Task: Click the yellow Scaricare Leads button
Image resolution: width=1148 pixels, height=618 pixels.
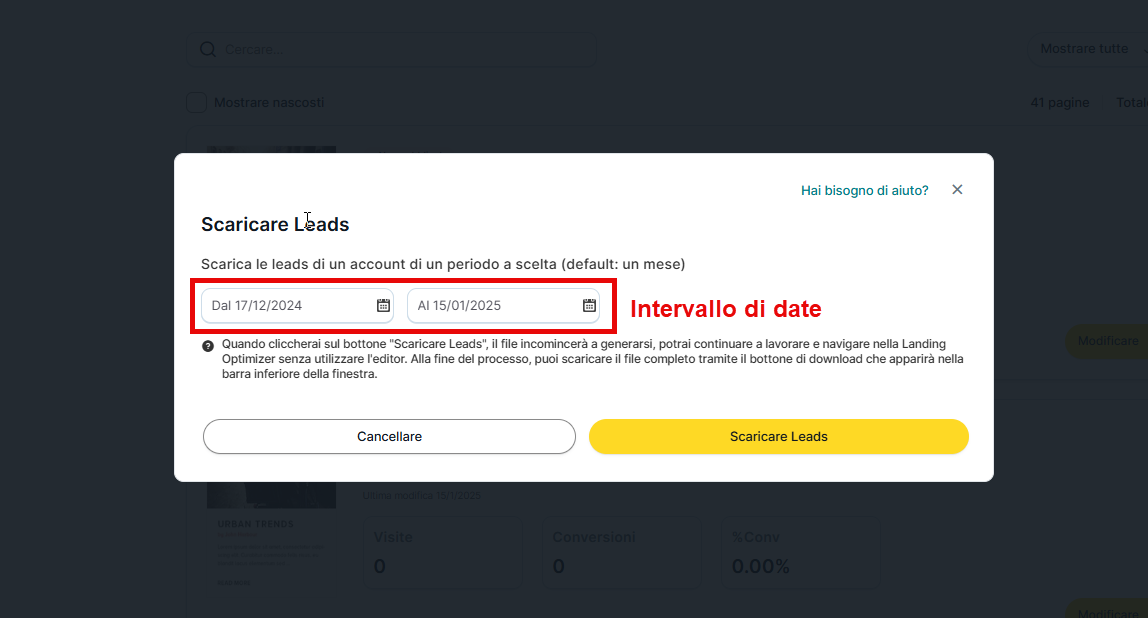Action: 778,436
